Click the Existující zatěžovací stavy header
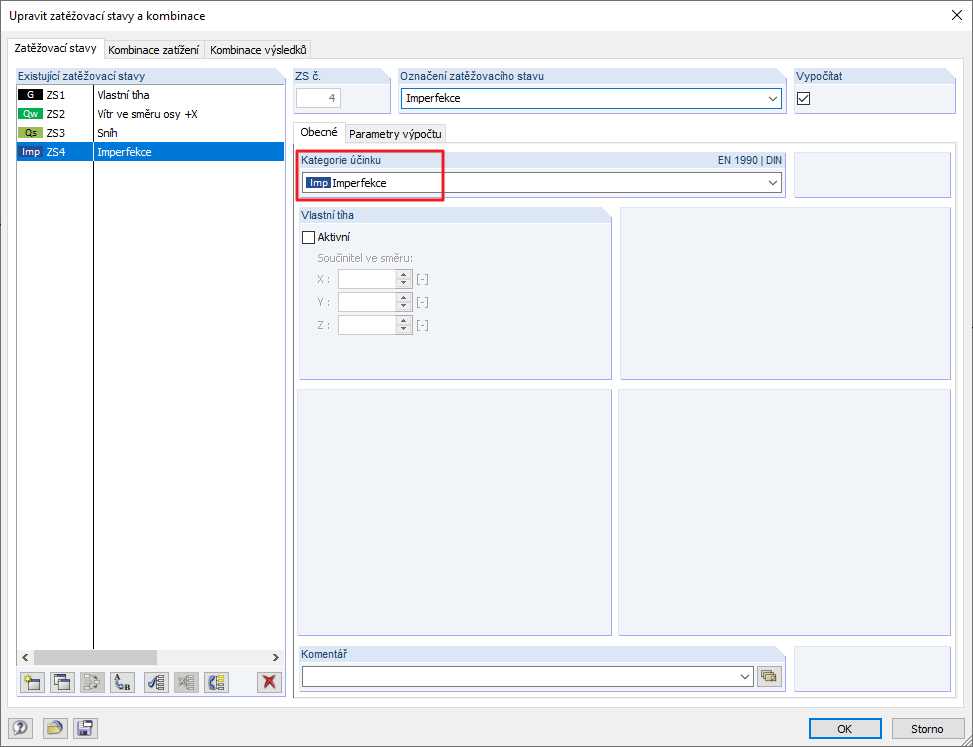Viewport: 973px width, 747px height. pos(150,76)
